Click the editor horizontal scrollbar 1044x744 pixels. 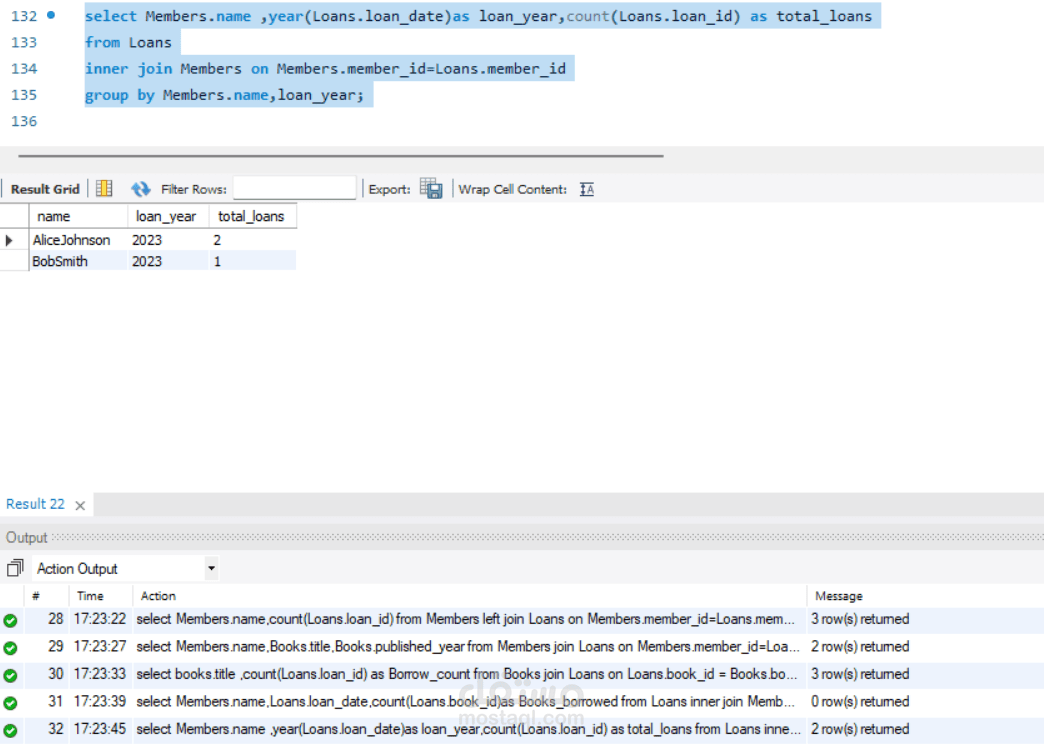pos(341,156)
